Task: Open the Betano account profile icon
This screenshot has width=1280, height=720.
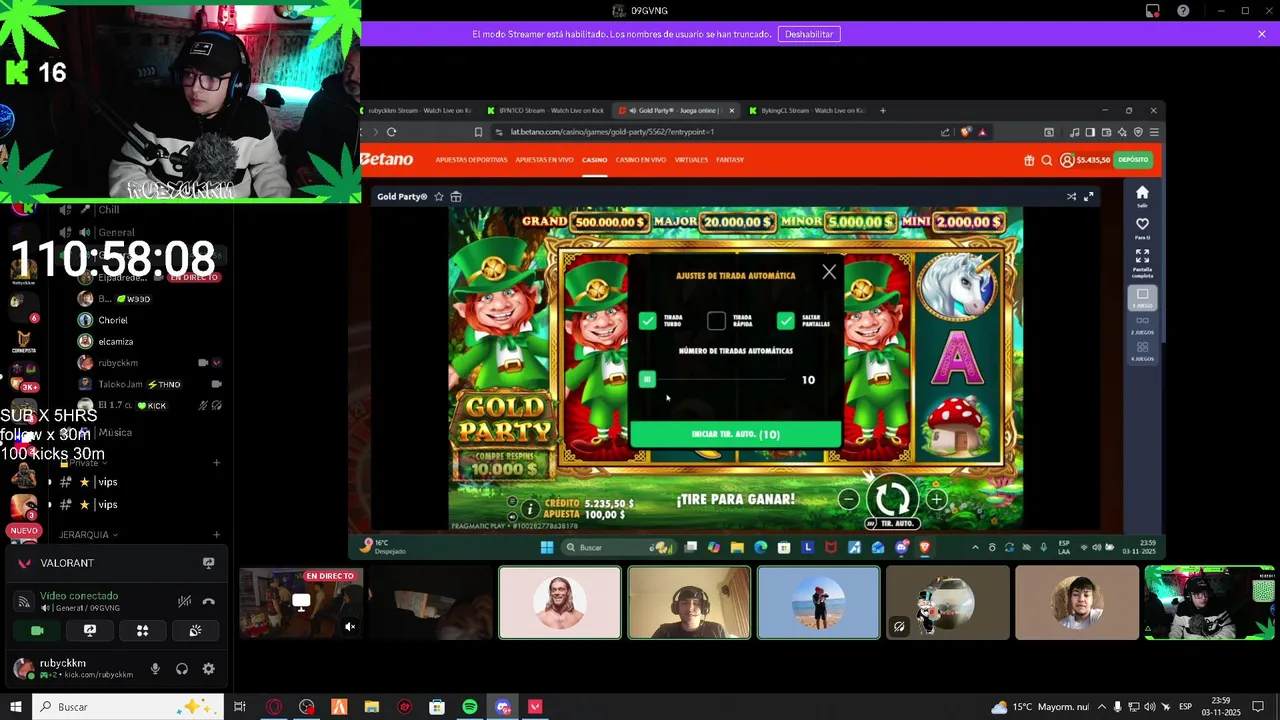Action: point(1067,160)
